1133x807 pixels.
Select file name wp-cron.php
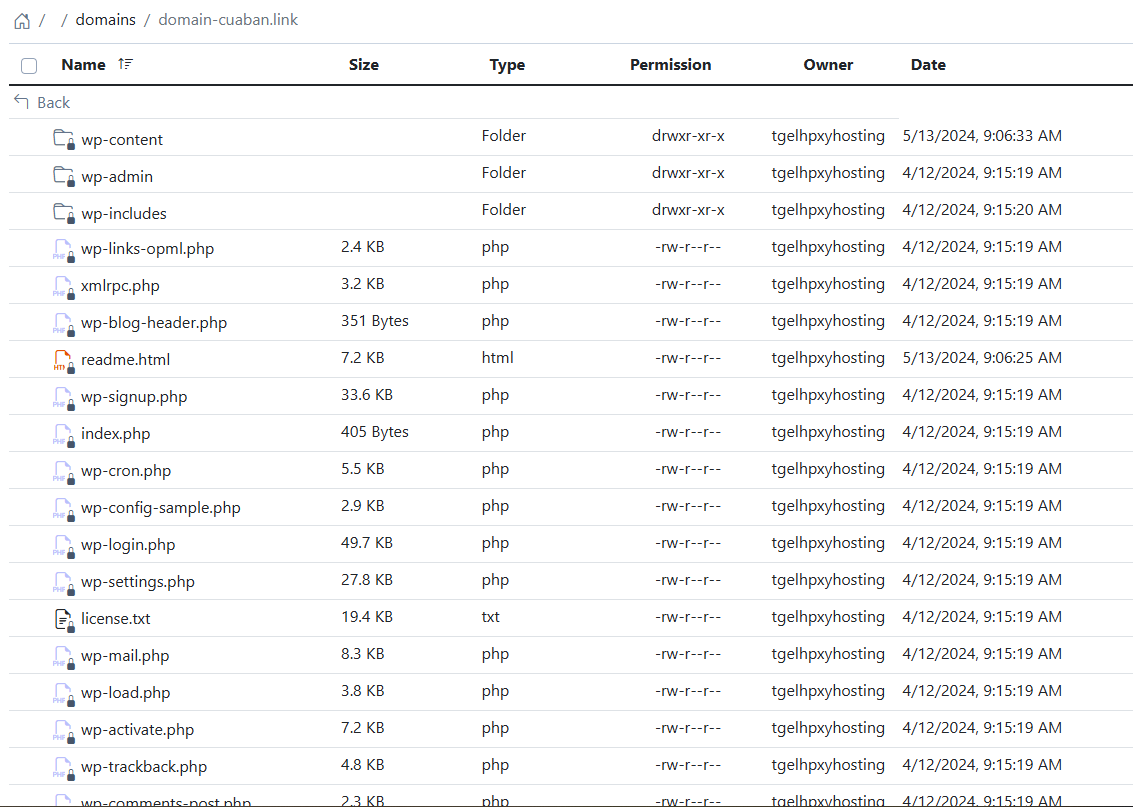click(x=126, y=470)
